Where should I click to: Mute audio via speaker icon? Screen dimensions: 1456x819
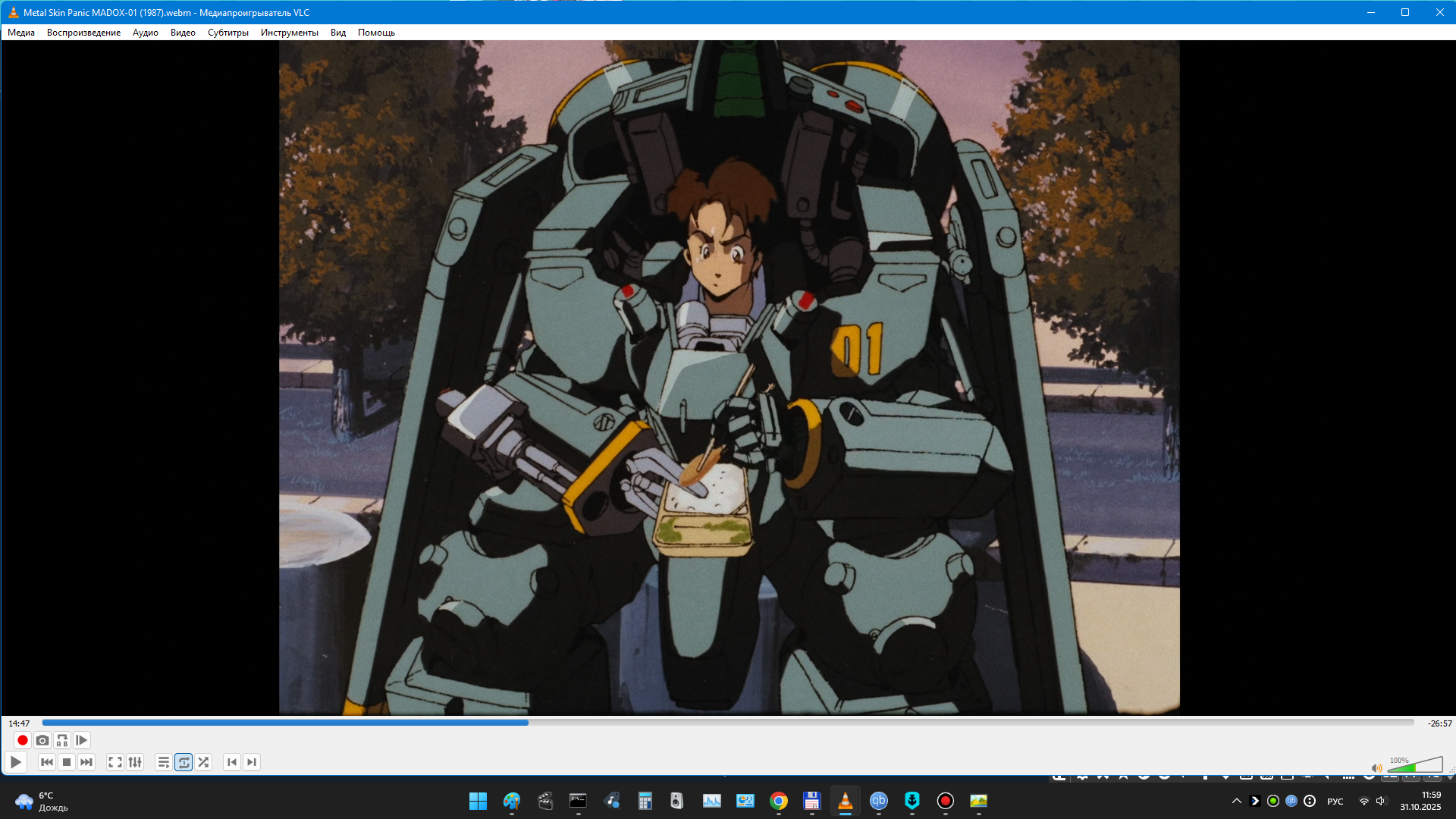(x=1376, y=768)
